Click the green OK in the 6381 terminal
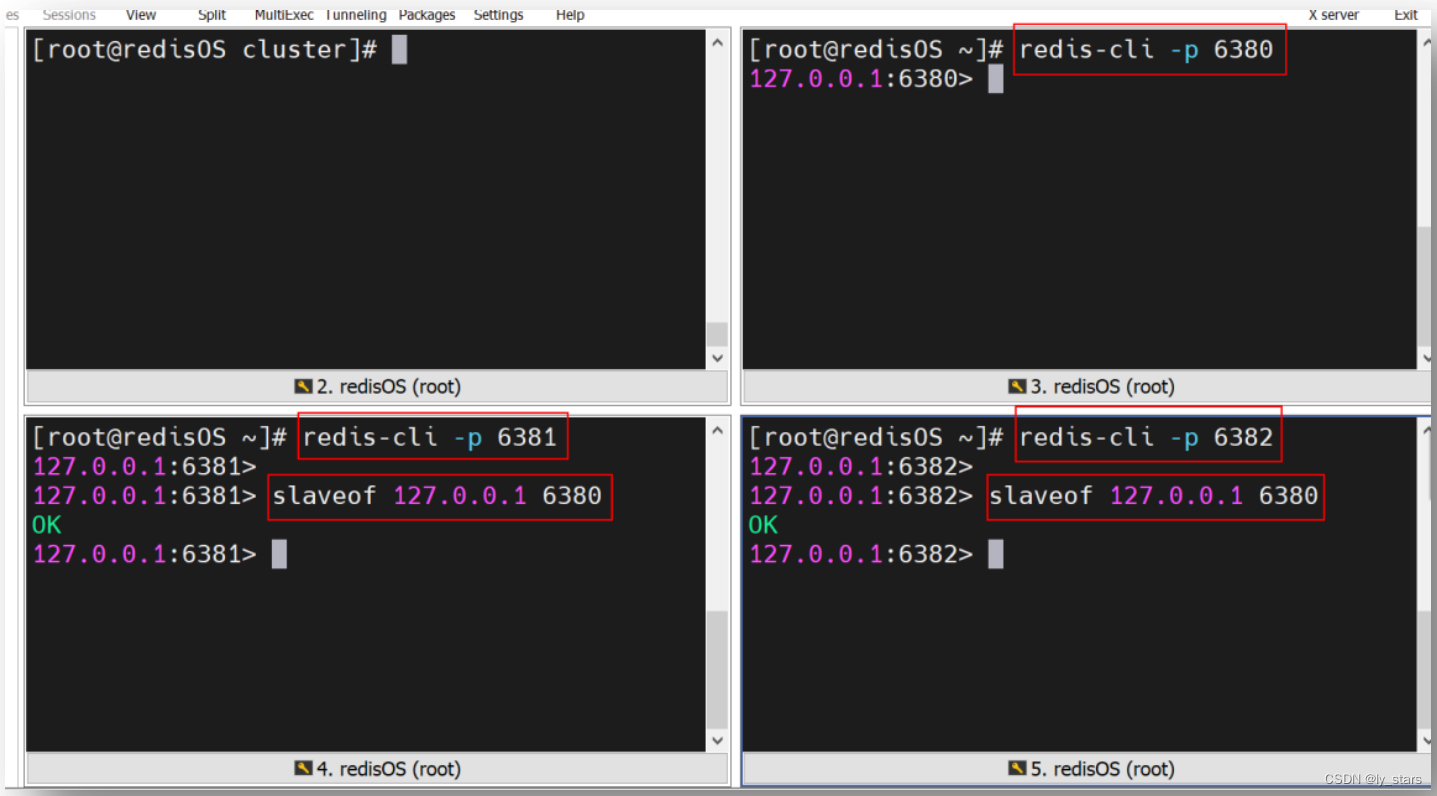 click(x=47, y=525)
